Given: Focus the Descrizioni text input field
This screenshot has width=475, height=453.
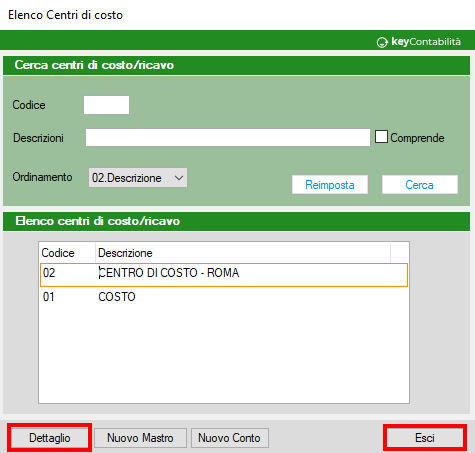Looking at the screenshot, I should (x=228, y=137).
